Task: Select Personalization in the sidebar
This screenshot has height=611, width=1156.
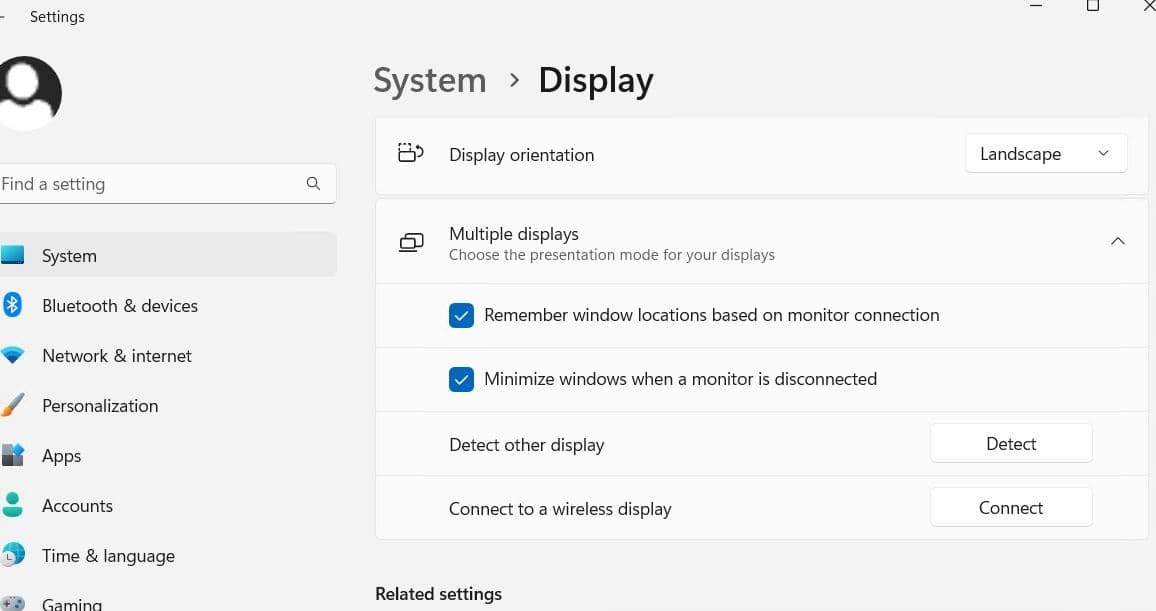Action: click(x=168, y=405)
